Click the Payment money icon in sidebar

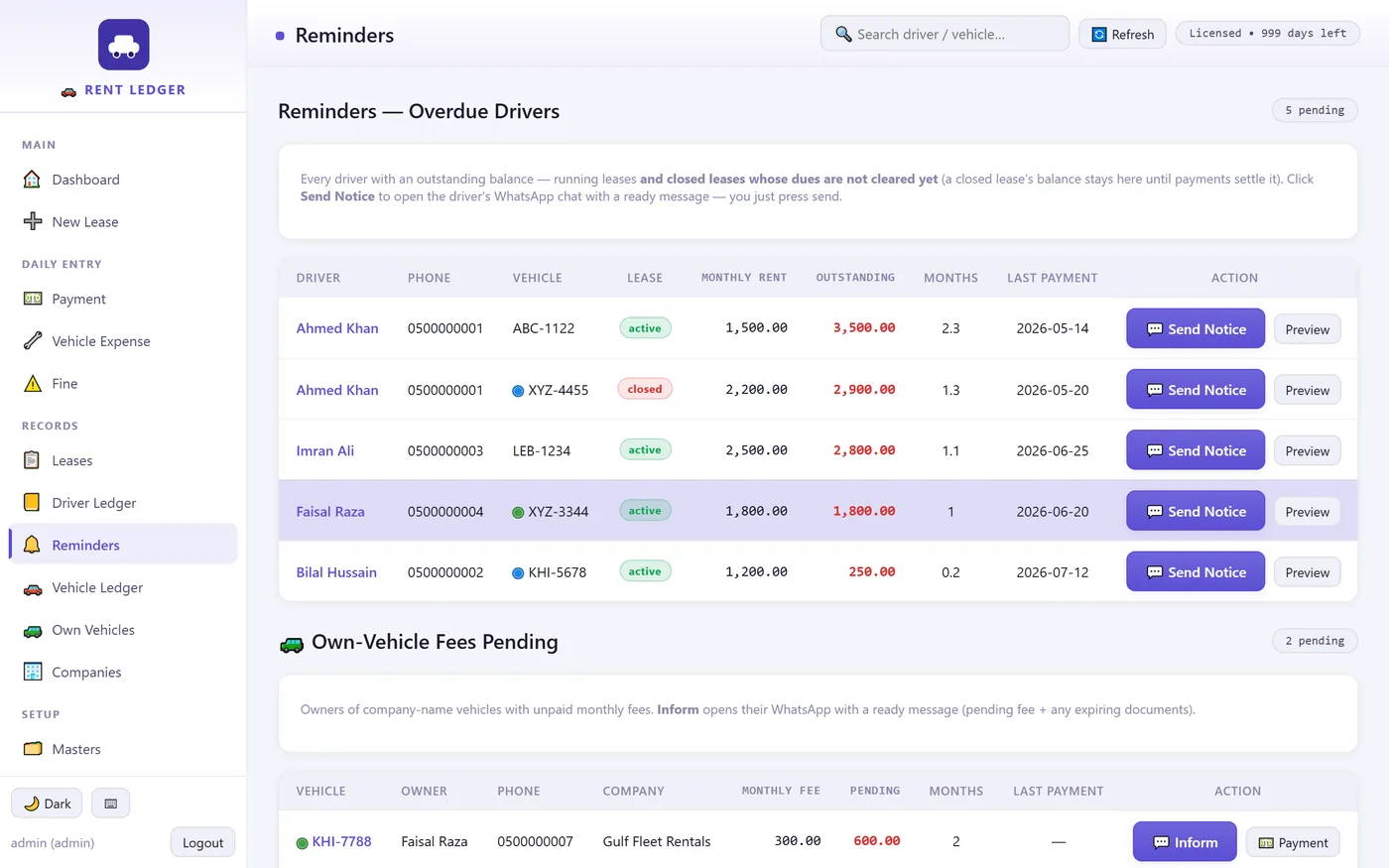click(x=33, y=299)
